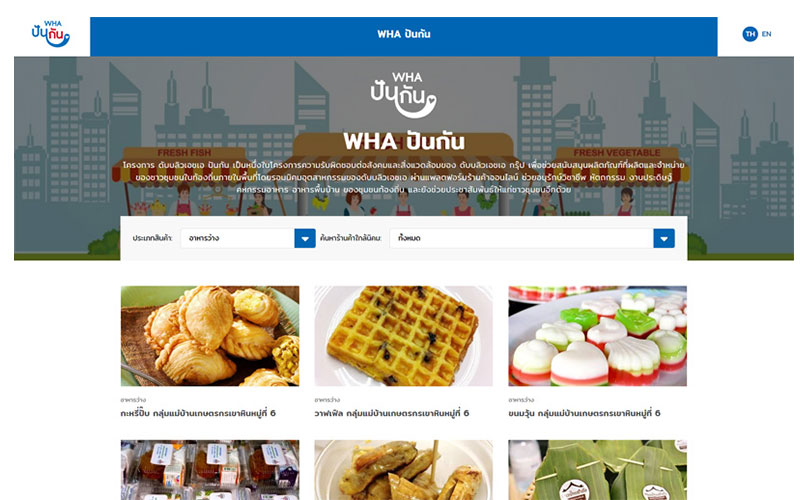The image size is (808, 500).
Task: Open the waffle product photo
Action: (x=403, y=336)
